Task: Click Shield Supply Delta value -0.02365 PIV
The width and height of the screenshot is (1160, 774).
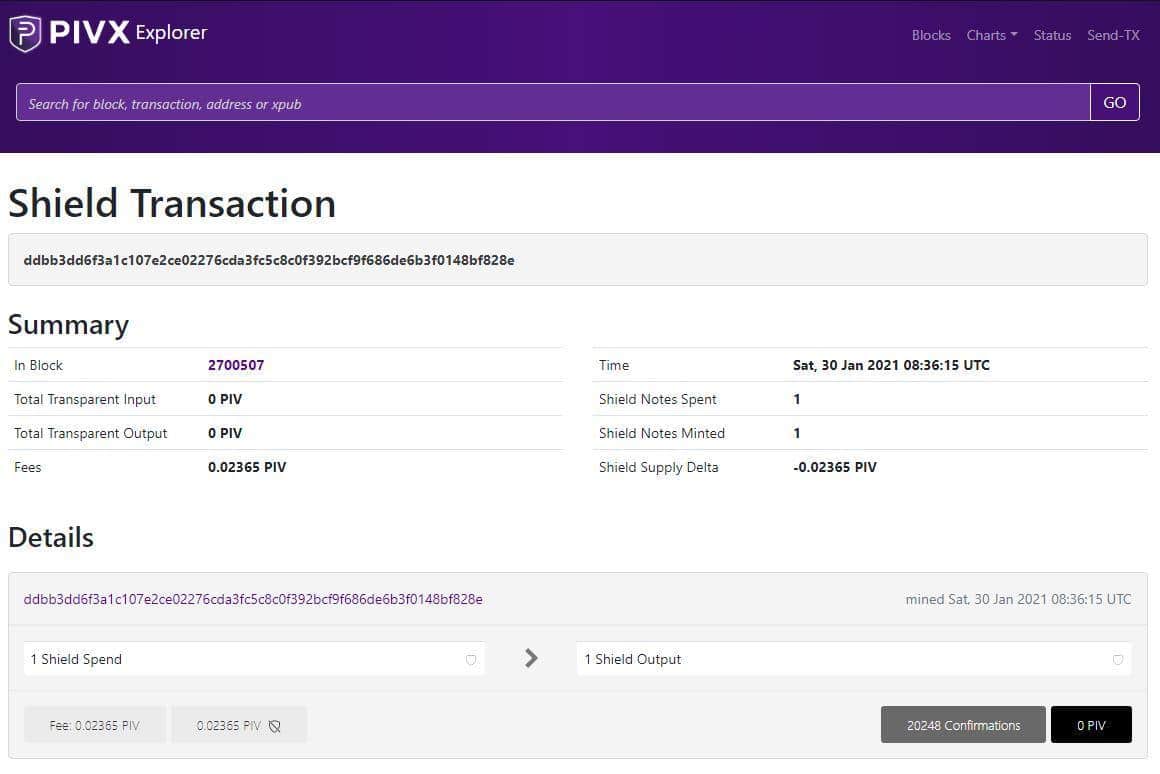Action: click(834, 467)
